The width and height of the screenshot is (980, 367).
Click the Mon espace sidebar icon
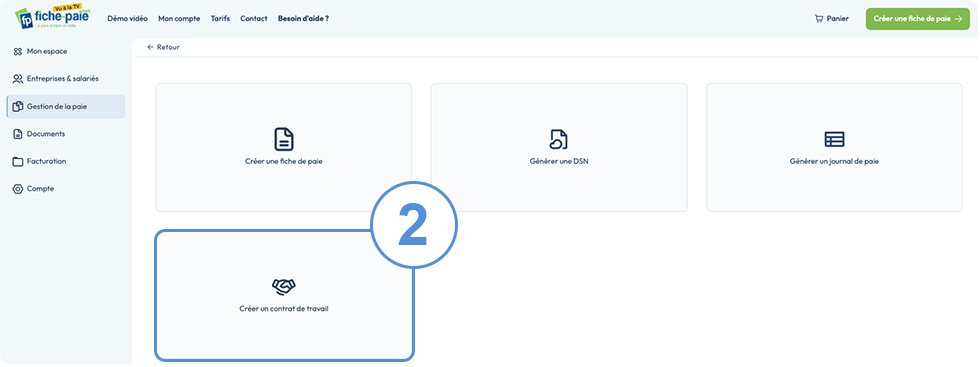pyautogui.click(x=18, y=51)
